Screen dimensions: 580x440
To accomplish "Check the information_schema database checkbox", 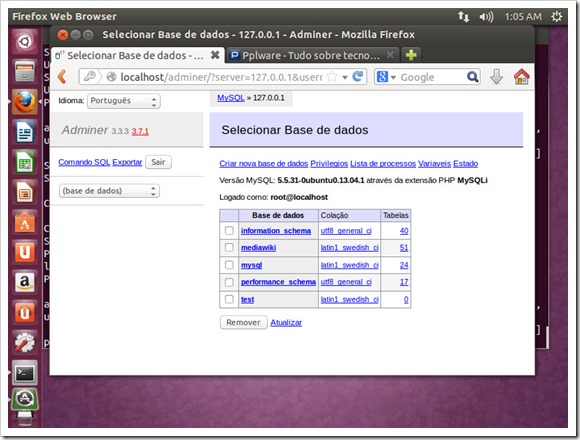I will pos(229,230).
